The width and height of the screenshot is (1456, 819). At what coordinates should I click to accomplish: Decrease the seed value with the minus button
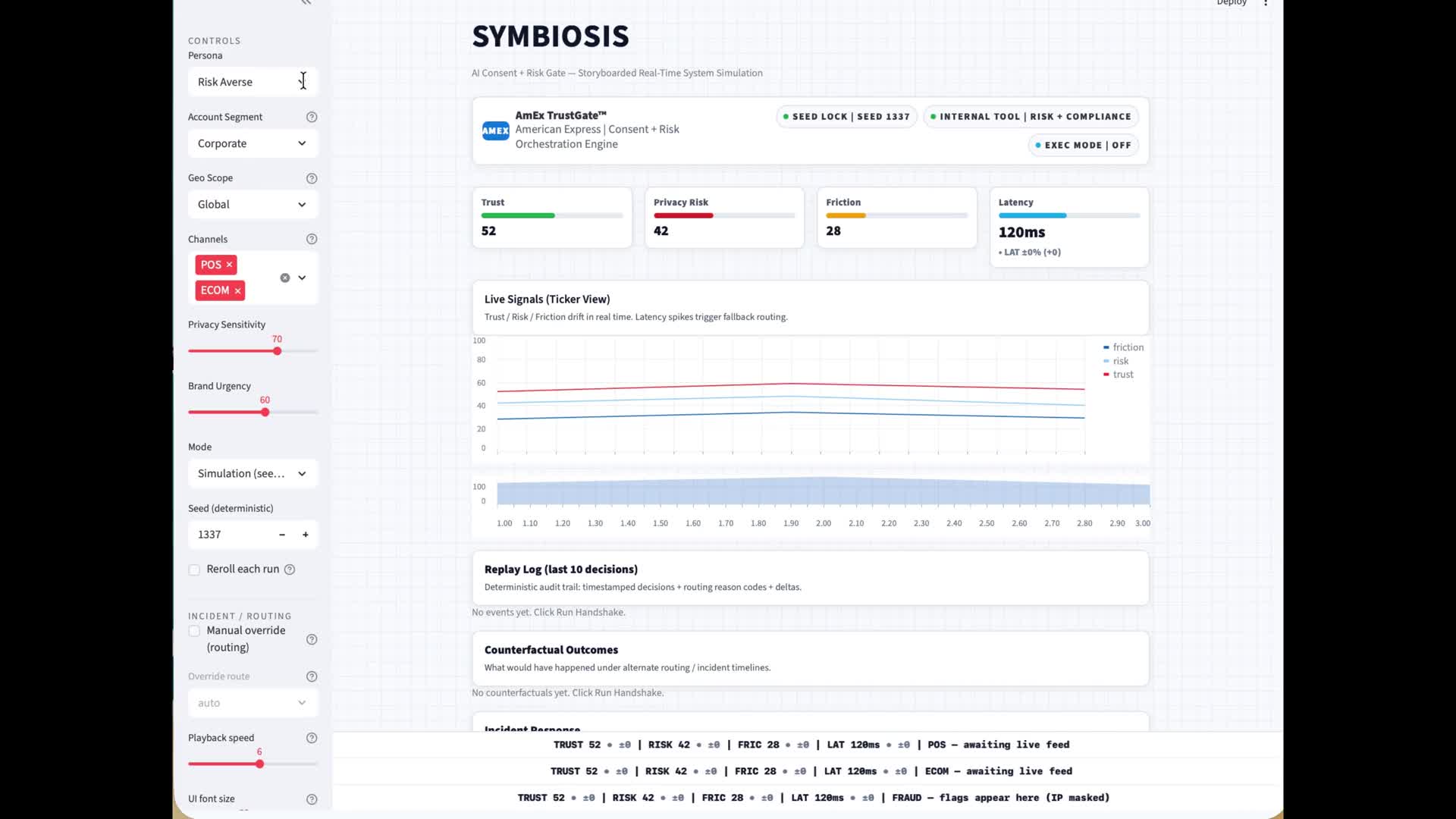(x=282, y=535)
